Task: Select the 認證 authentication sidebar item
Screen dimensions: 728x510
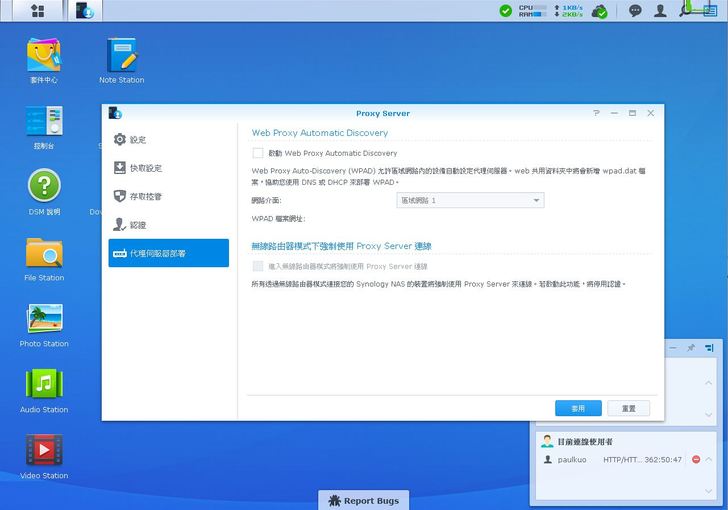Action: 169,225
